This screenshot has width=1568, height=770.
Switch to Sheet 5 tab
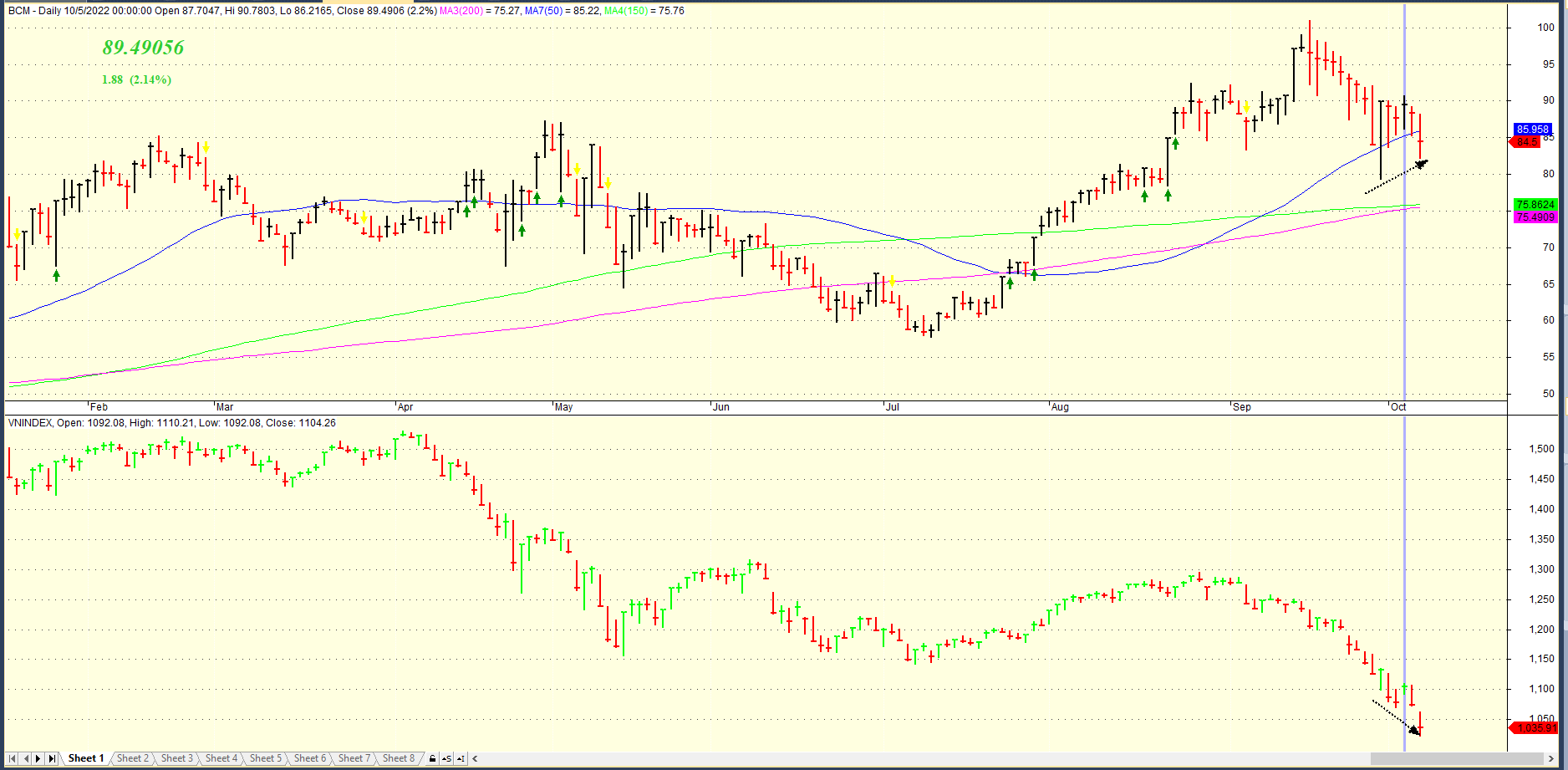coord(266,758)
